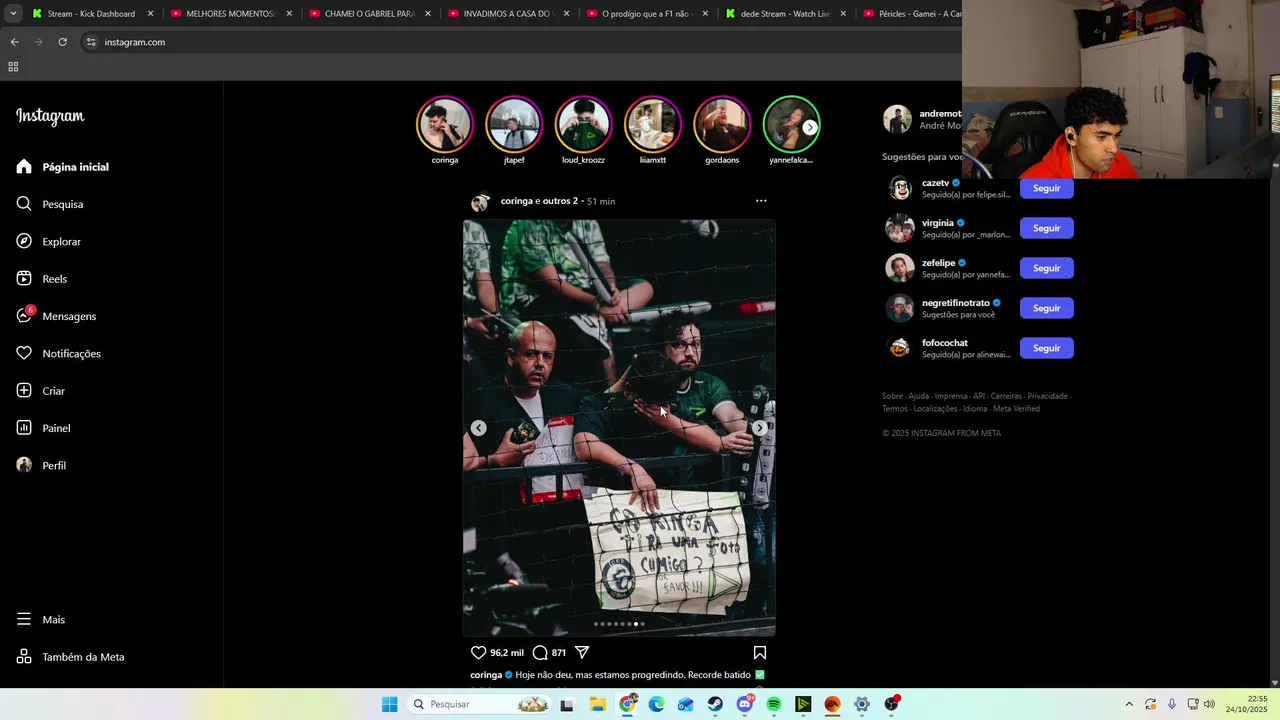
Task: Reload the Instagram page
Action: pos(63,42)
